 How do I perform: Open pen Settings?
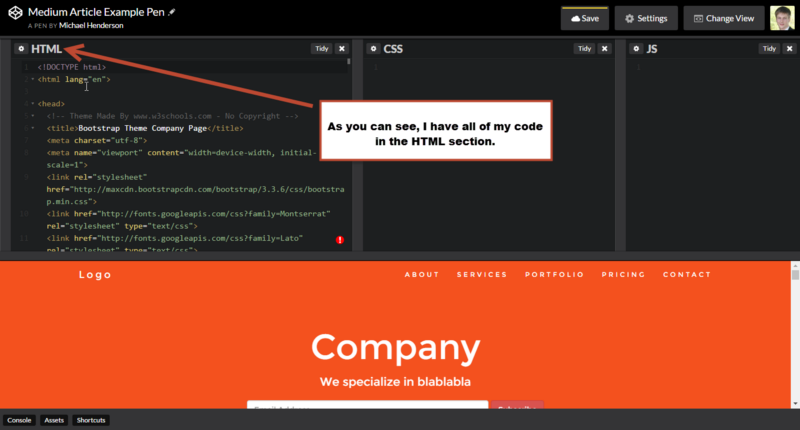(645, 18)
